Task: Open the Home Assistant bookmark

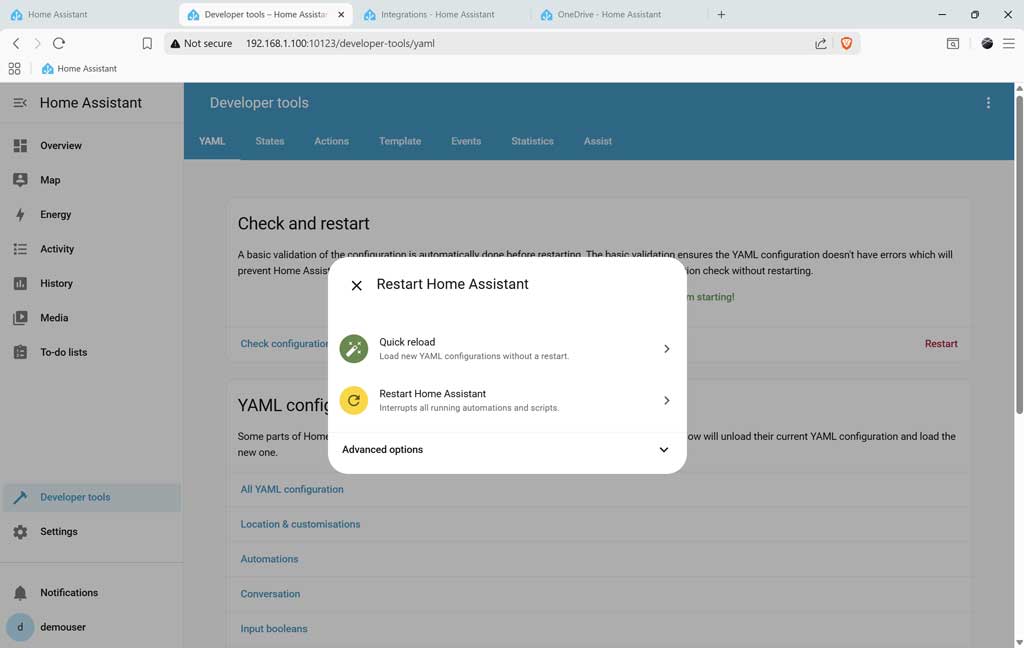Action: click(79, 69)
